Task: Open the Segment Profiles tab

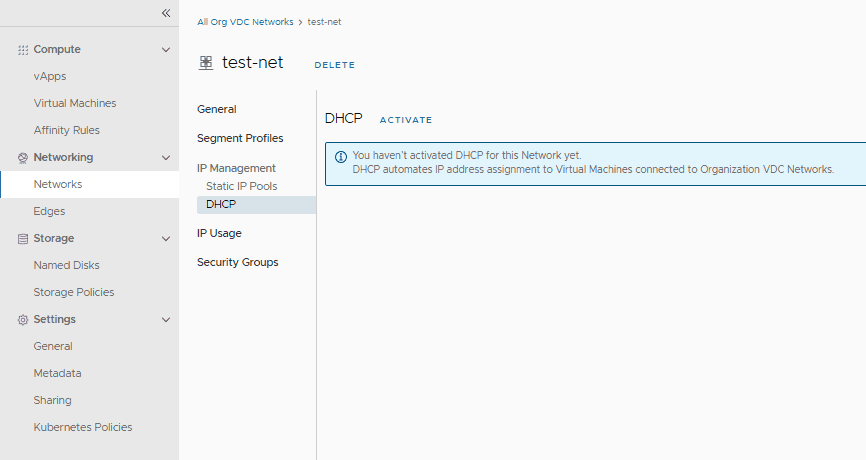Action: tap(240, 138)
